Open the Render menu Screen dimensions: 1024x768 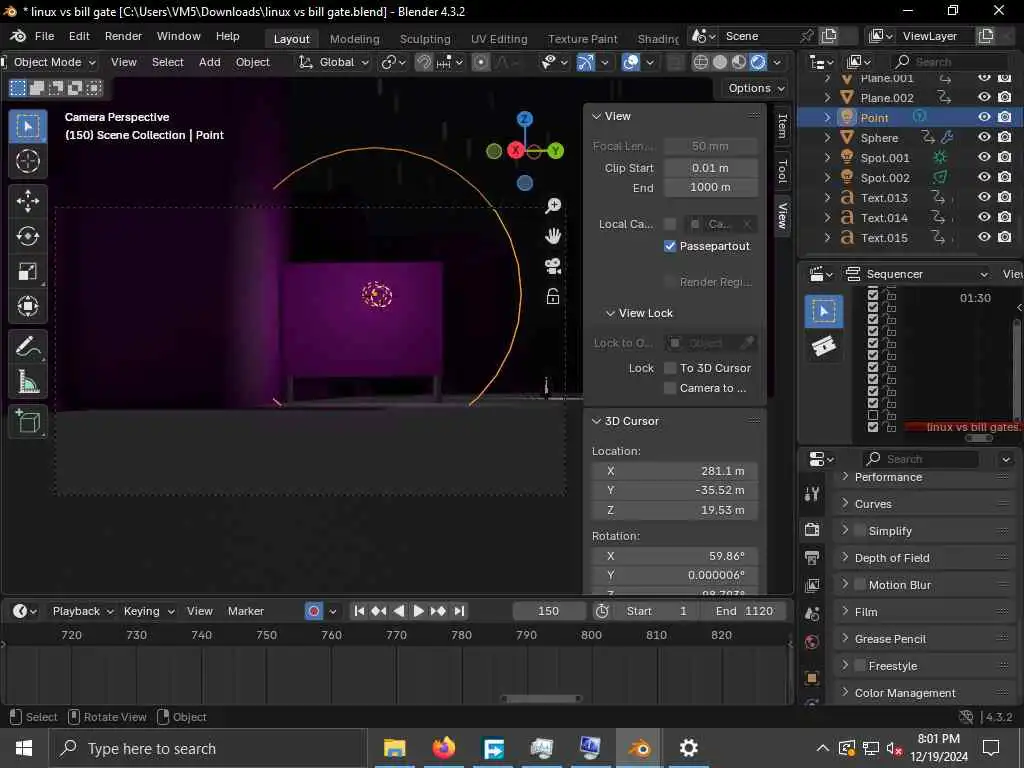click(x=123, y=36)
